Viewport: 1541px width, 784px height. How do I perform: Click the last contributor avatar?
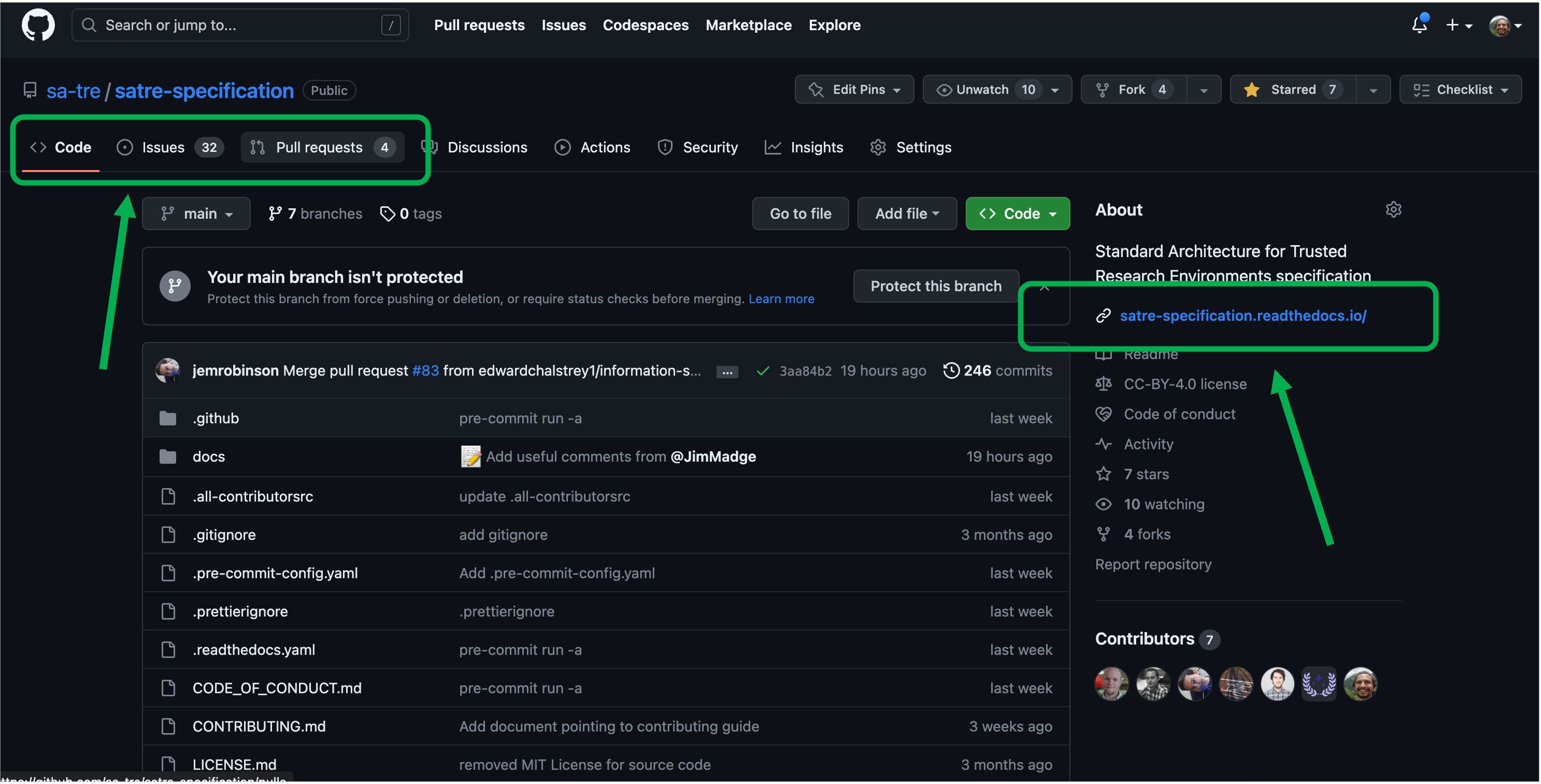[1361, 684]
